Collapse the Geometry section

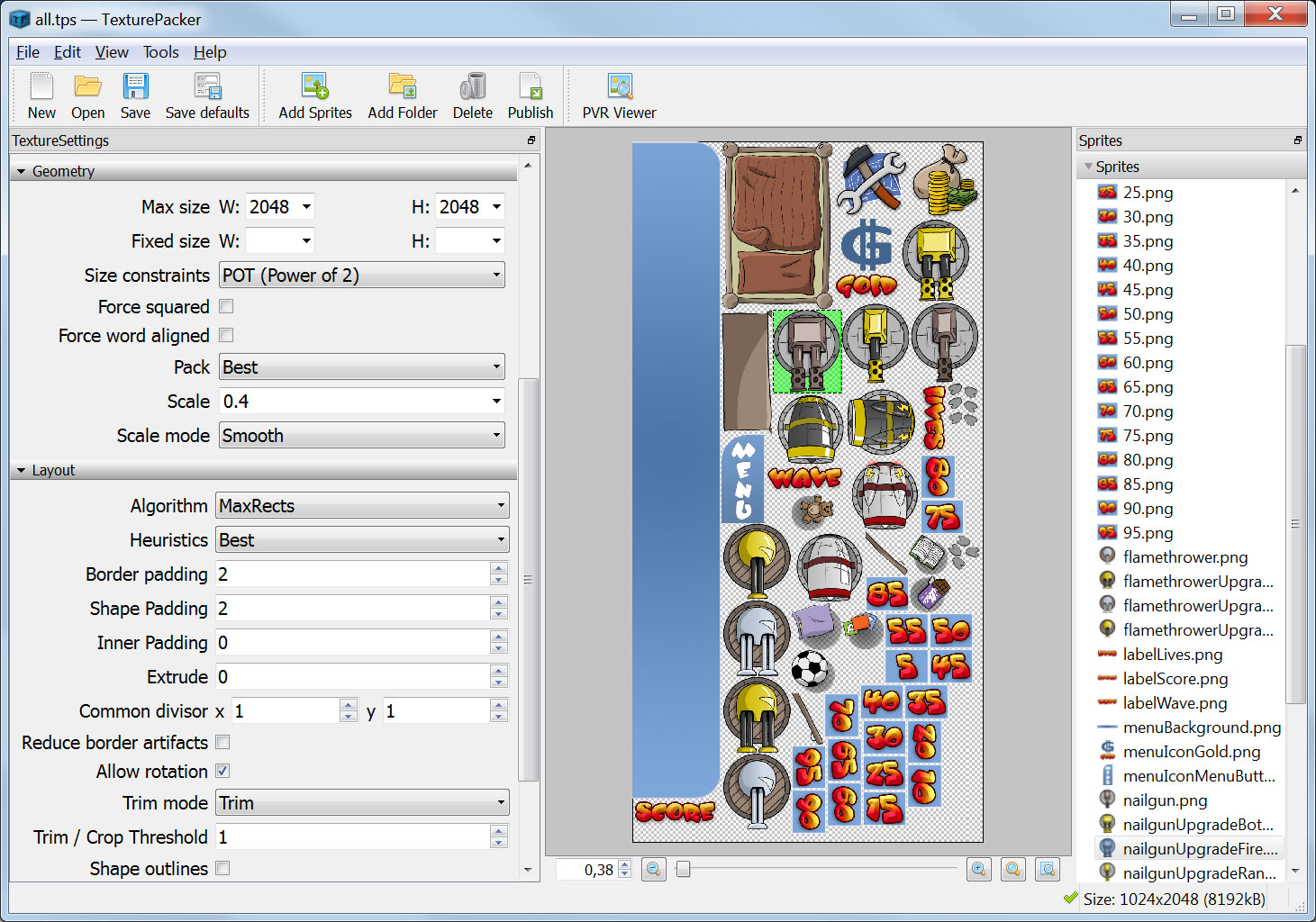[x=22, y=171]
